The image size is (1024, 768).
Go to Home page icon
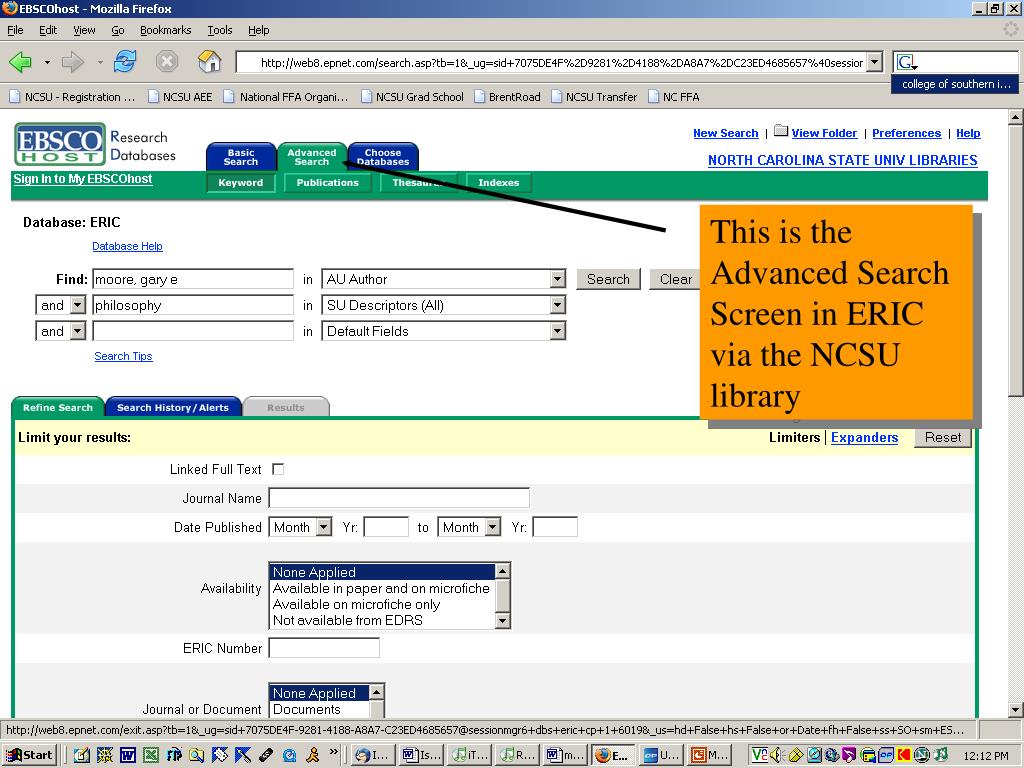[x=210, y=61]
